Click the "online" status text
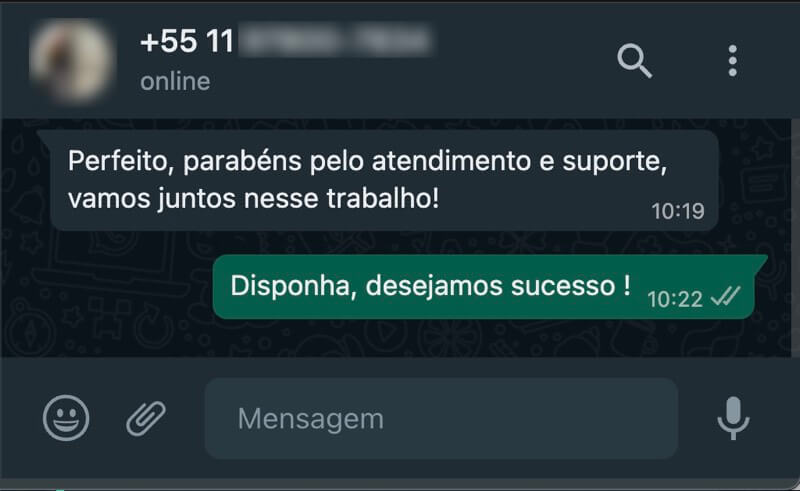This screenshot has width=800, height=491. (175, 82)
